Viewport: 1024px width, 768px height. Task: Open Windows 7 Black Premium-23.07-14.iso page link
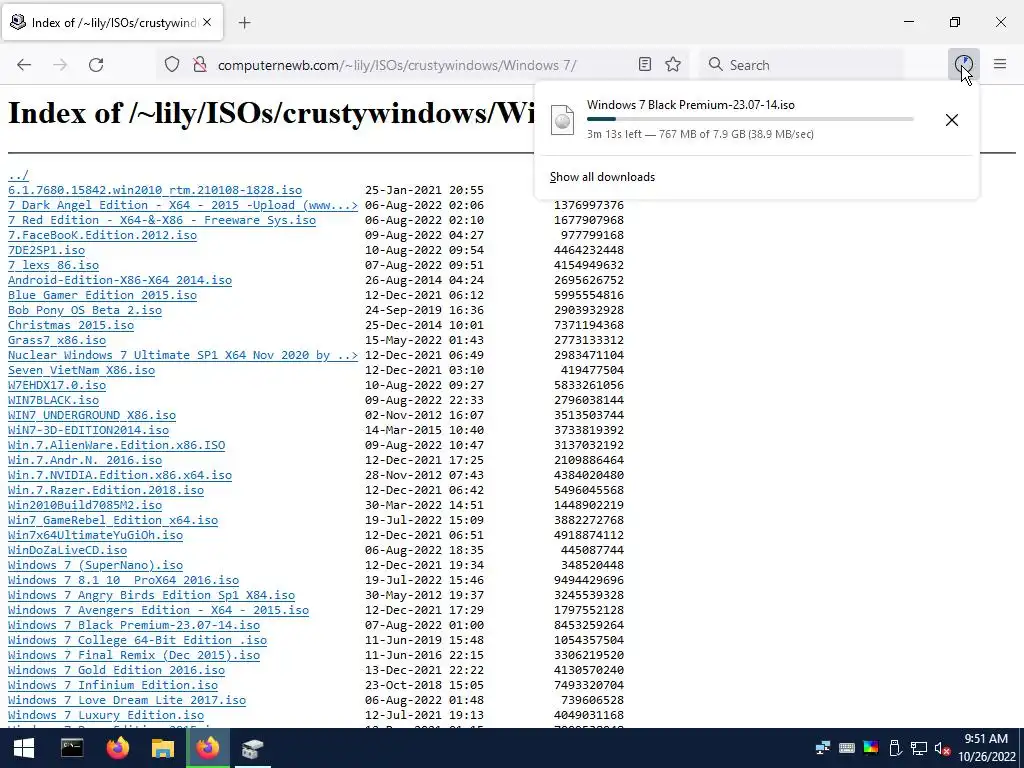click(134, 626)
